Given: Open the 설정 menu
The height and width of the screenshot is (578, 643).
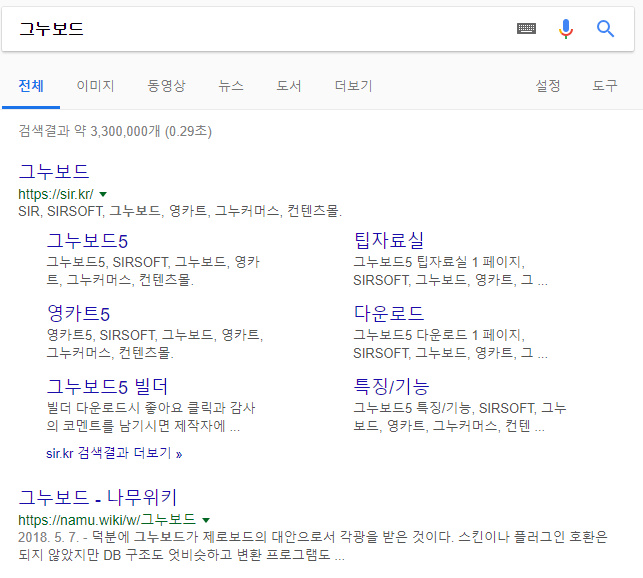Looking at the screenshot, I should click(x=548, y=86).
